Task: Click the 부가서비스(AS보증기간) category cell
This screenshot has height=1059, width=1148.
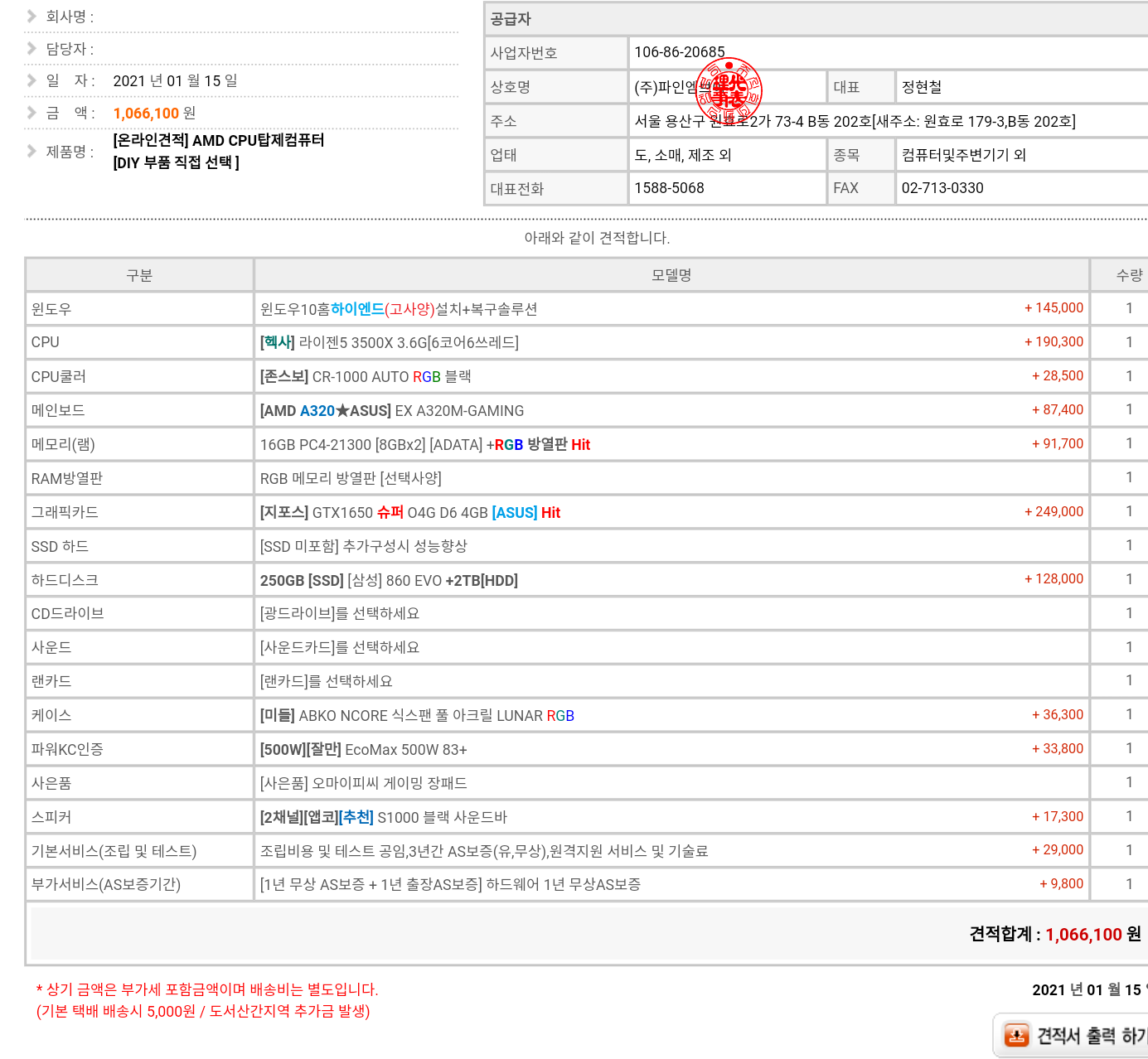Action: 139,884
